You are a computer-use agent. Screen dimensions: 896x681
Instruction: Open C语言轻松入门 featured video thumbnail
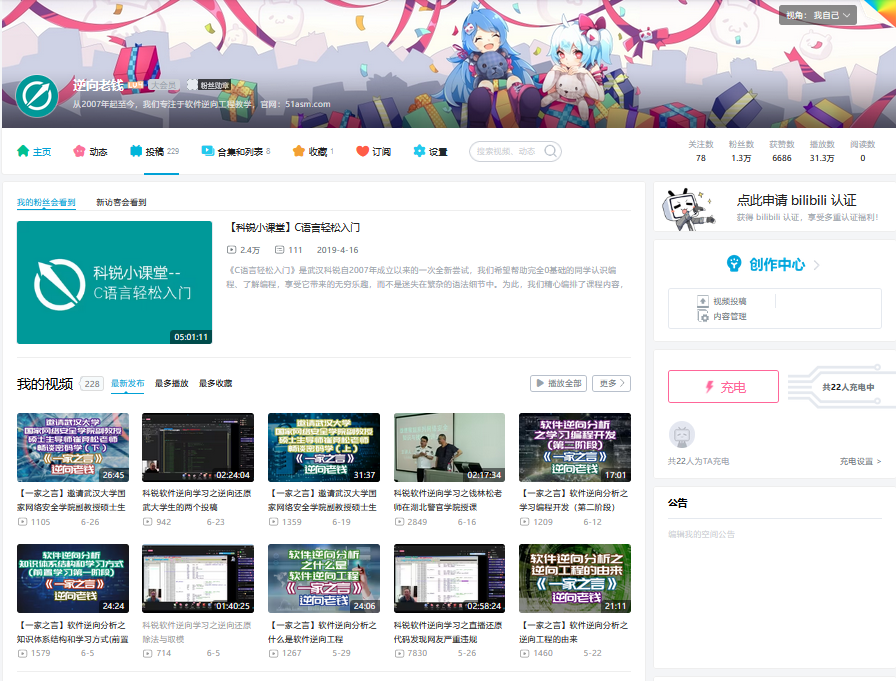coord(114,282)
